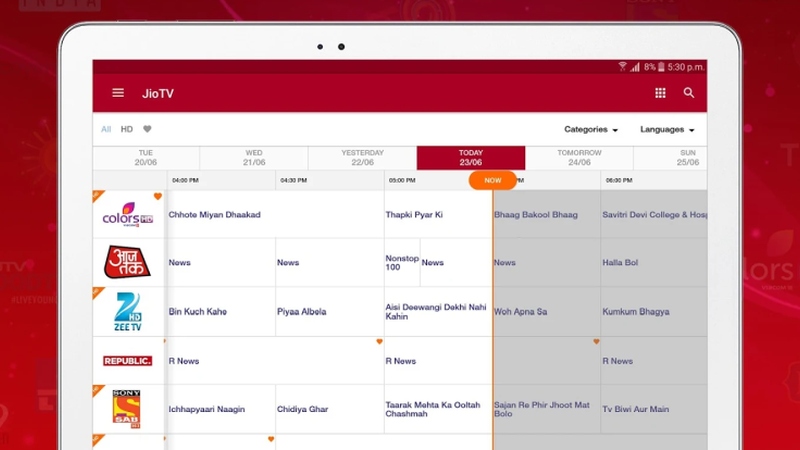Viewport: 800px width, 450px height.
Task: Tap the Wi-Fi status icon
Action: click(x=622, y=67)
